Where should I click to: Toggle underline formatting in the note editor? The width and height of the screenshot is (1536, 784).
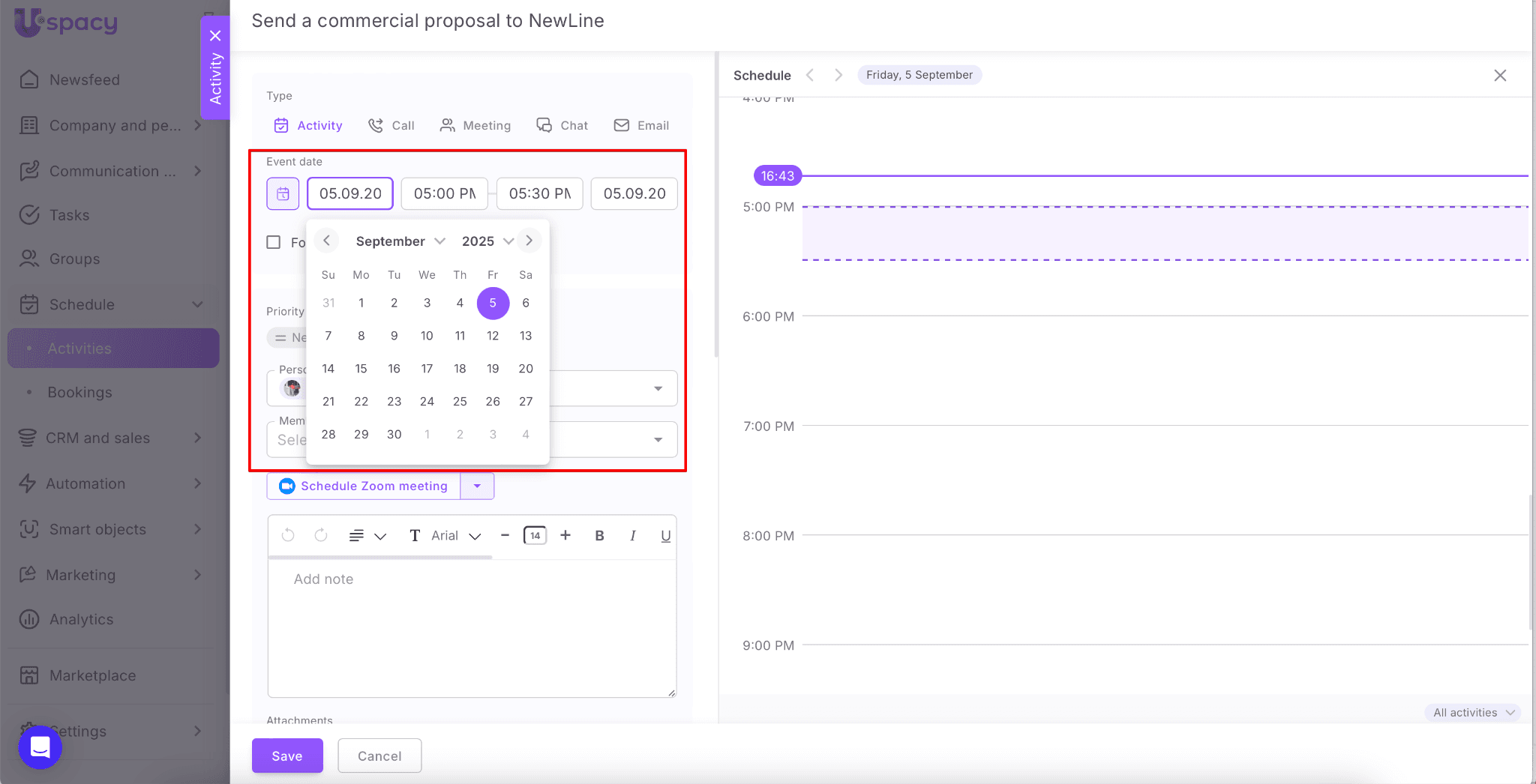(665, 536)
